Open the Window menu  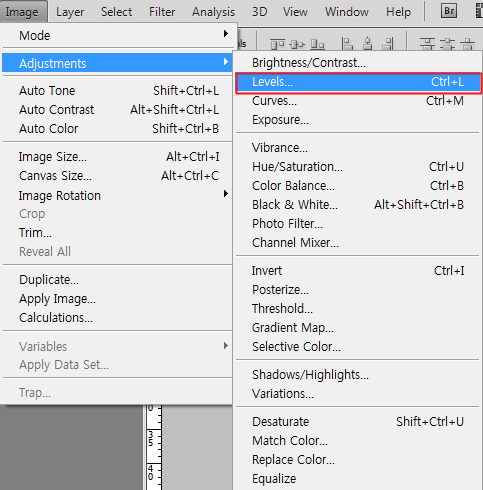click(347, 12)
